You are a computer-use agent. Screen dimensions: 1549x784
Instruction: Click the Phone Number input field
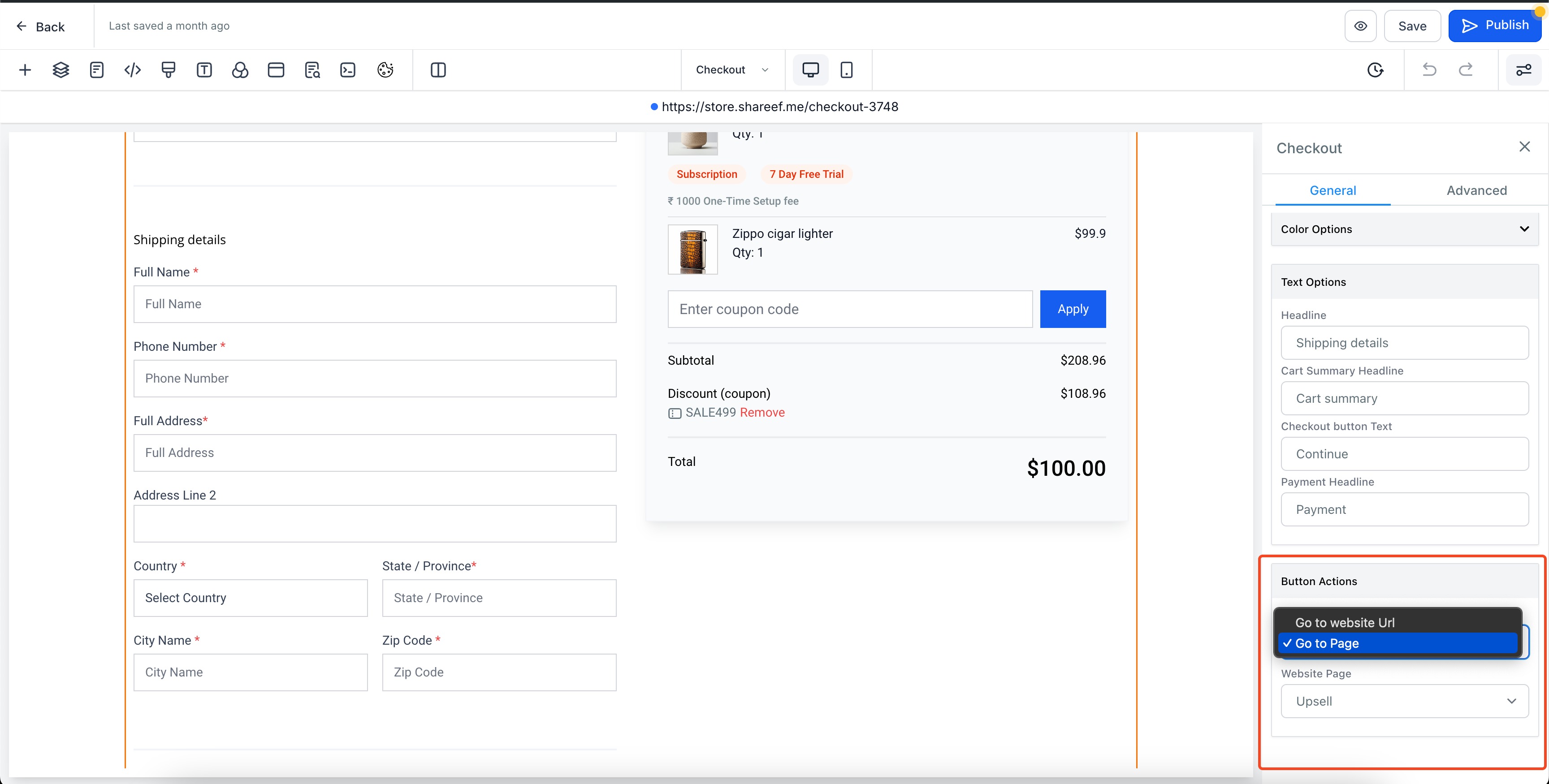(x=375, y=378)
